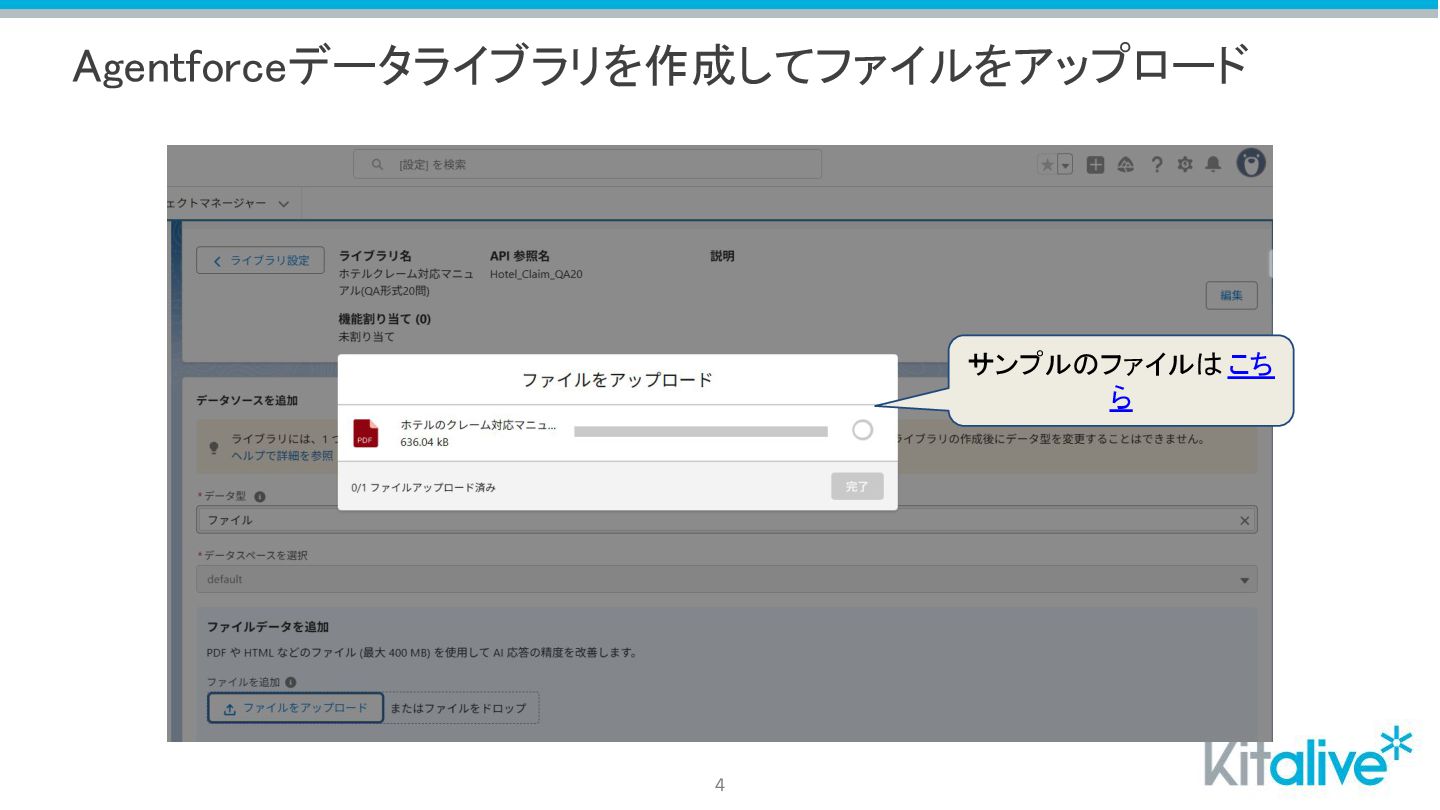Viewport: 1440px width, 810px height.
Task: Open the help question mark icon
Action: point(1157,165)
